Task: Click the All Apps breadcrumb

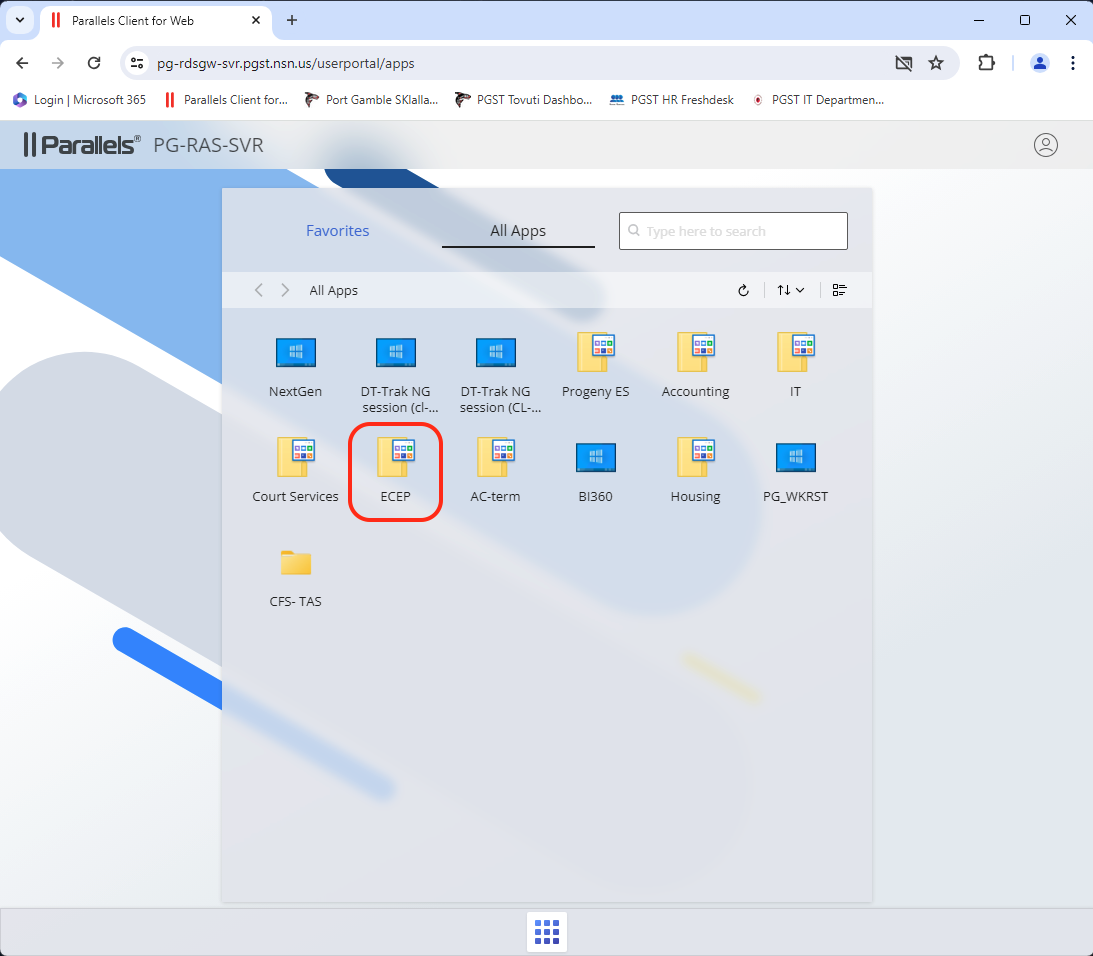Action: coord(333,290)
